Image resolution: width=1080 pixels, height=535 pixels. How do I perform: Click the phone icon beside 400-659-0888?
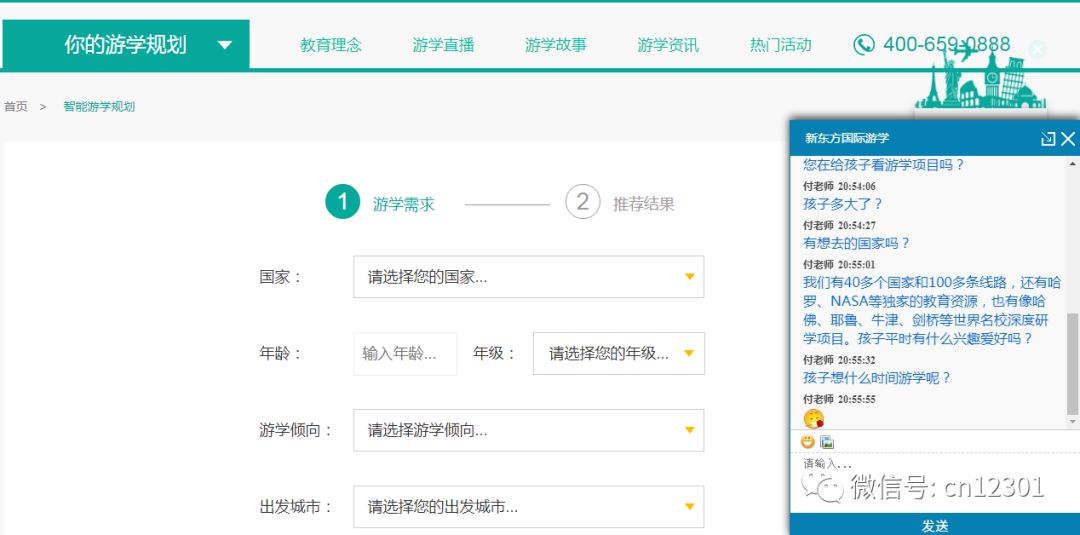[864, 45]
